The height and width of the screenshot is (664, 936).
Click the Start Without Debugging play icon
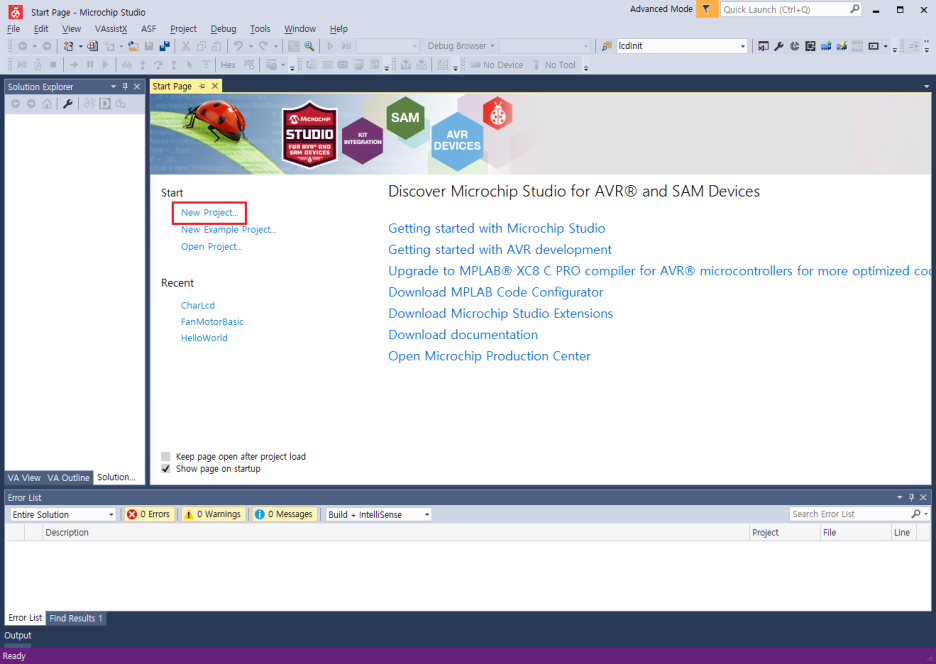tap(330, 46)
